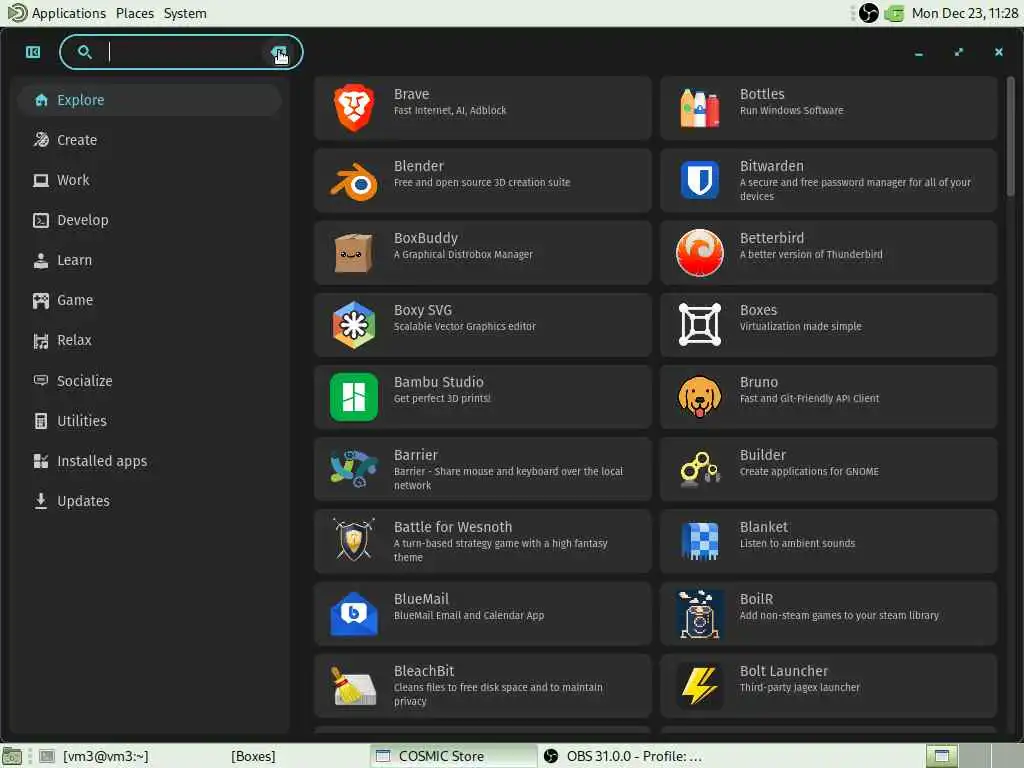The image size is (1024, 768).
Task: Switch to the Game category
Action: coord(150,300)
